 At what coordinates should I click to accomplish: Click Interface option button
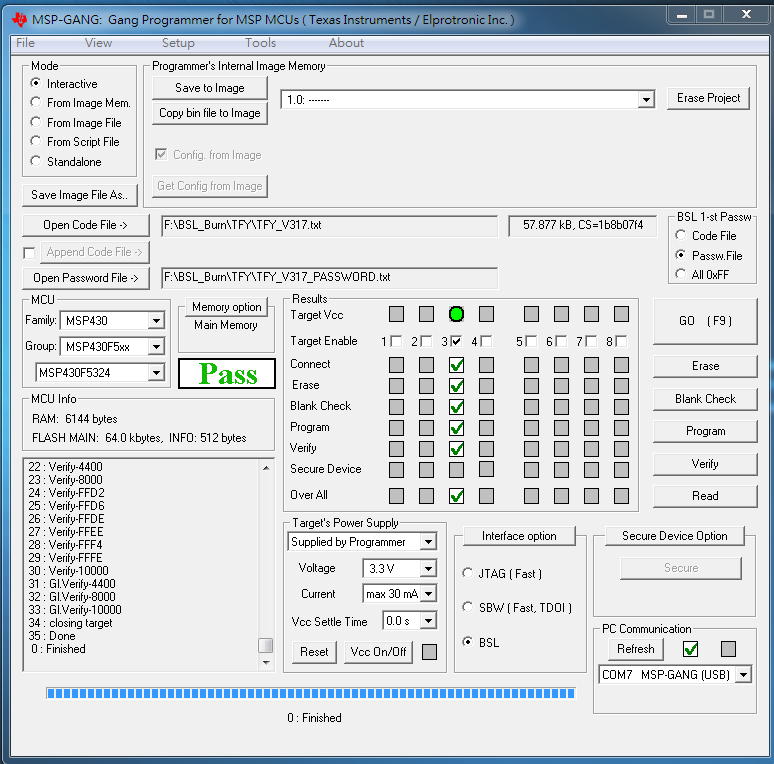click(519, 536)
